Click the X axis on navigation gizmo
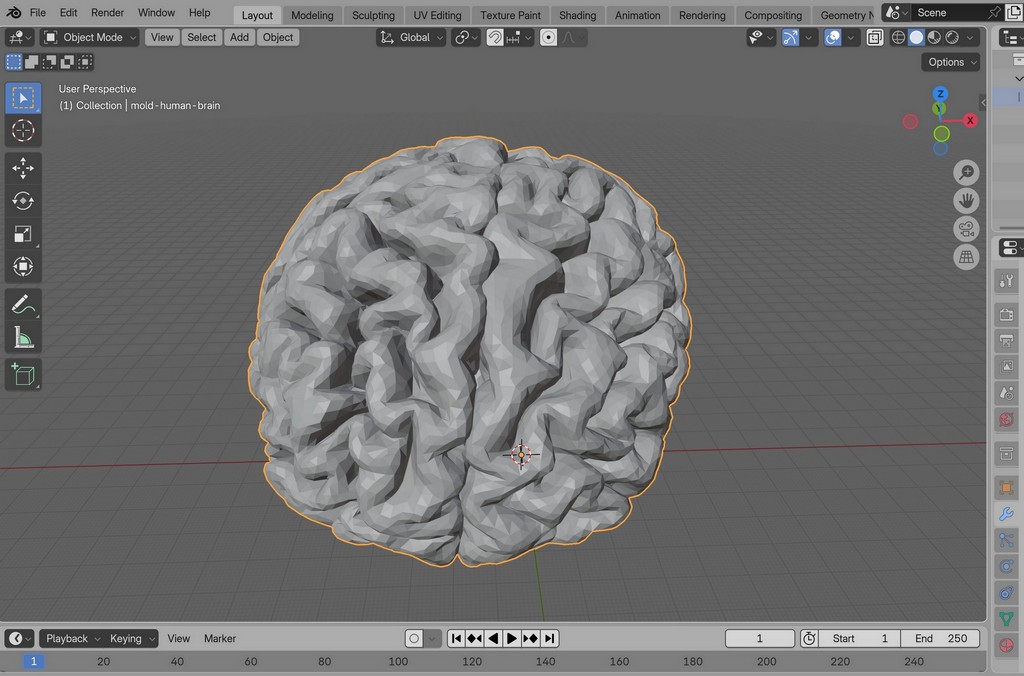1024x676 pixels. point(970,120)
